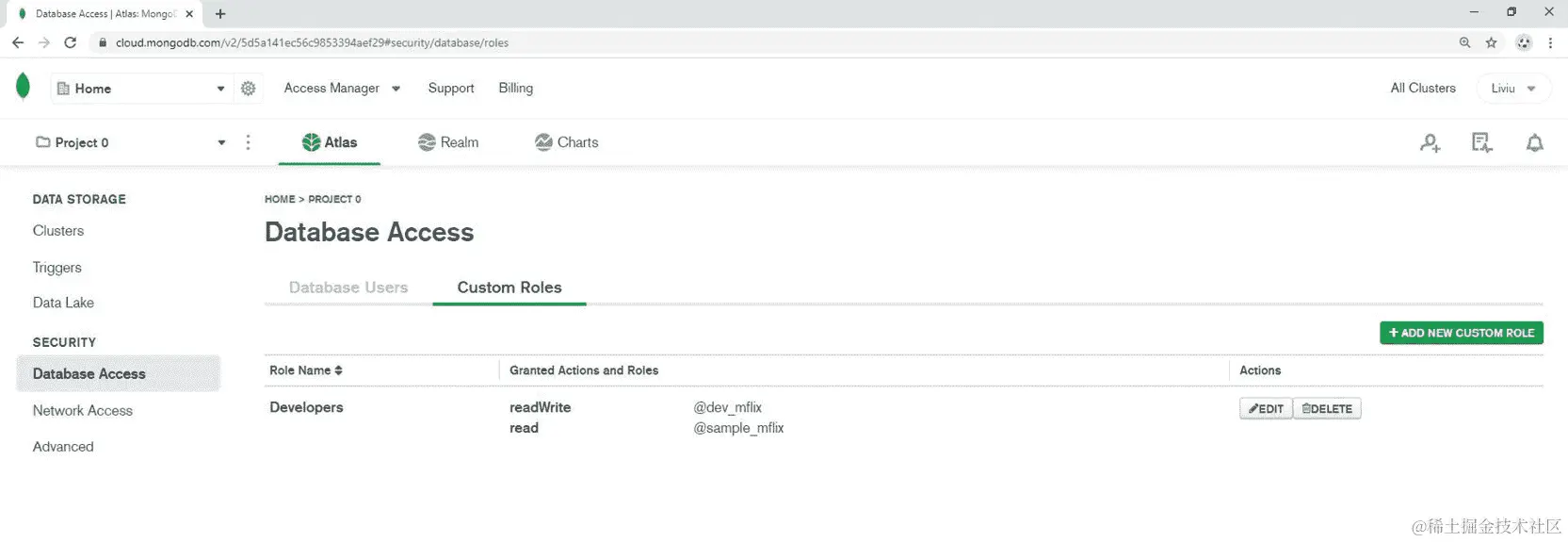Screen dimensions: 1568x542
Task: Open a new browser tab
Action: click(x=220, y=14)
